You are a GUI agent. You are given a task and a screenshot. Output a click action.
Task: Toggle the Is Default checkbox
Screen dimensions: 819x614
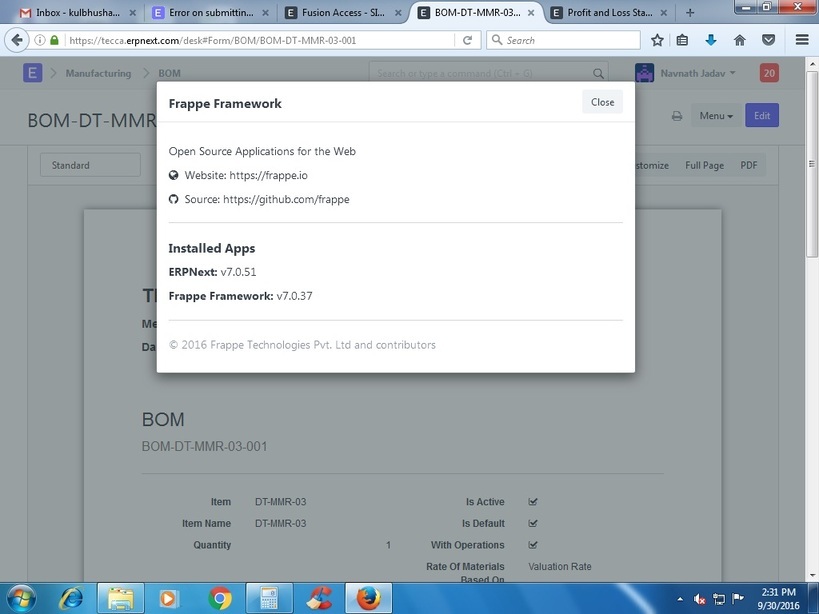(x=533, y=523)
